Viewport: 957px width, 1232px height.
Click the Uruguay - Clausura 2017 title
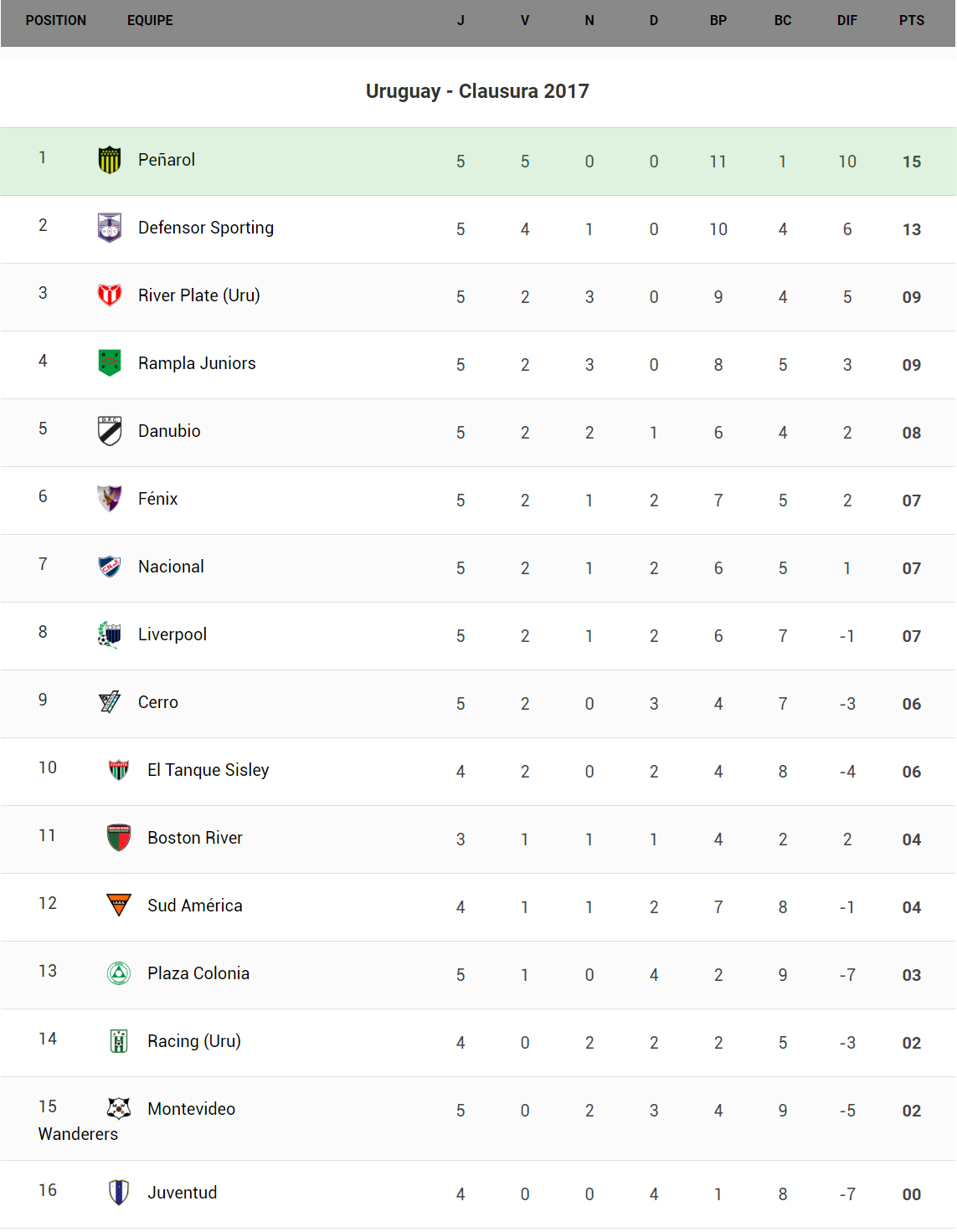pyautogui.click(x=477, y=91)
